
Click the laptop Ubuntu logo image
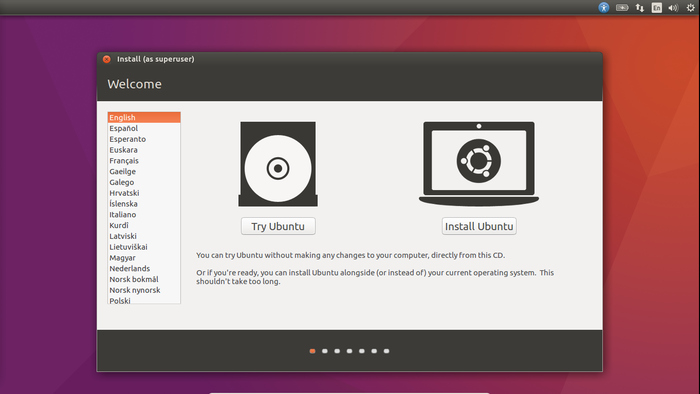(x=479, y=164)
